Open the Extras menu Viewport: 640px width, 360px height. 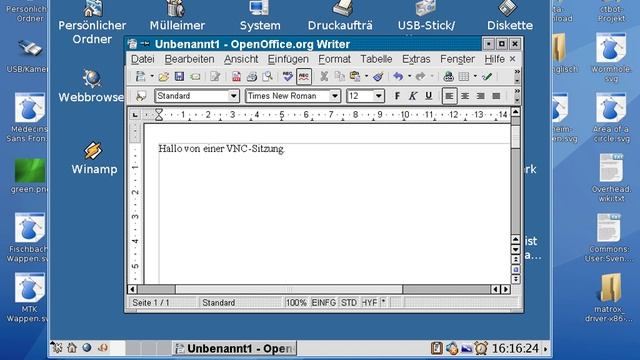(416, 59)
